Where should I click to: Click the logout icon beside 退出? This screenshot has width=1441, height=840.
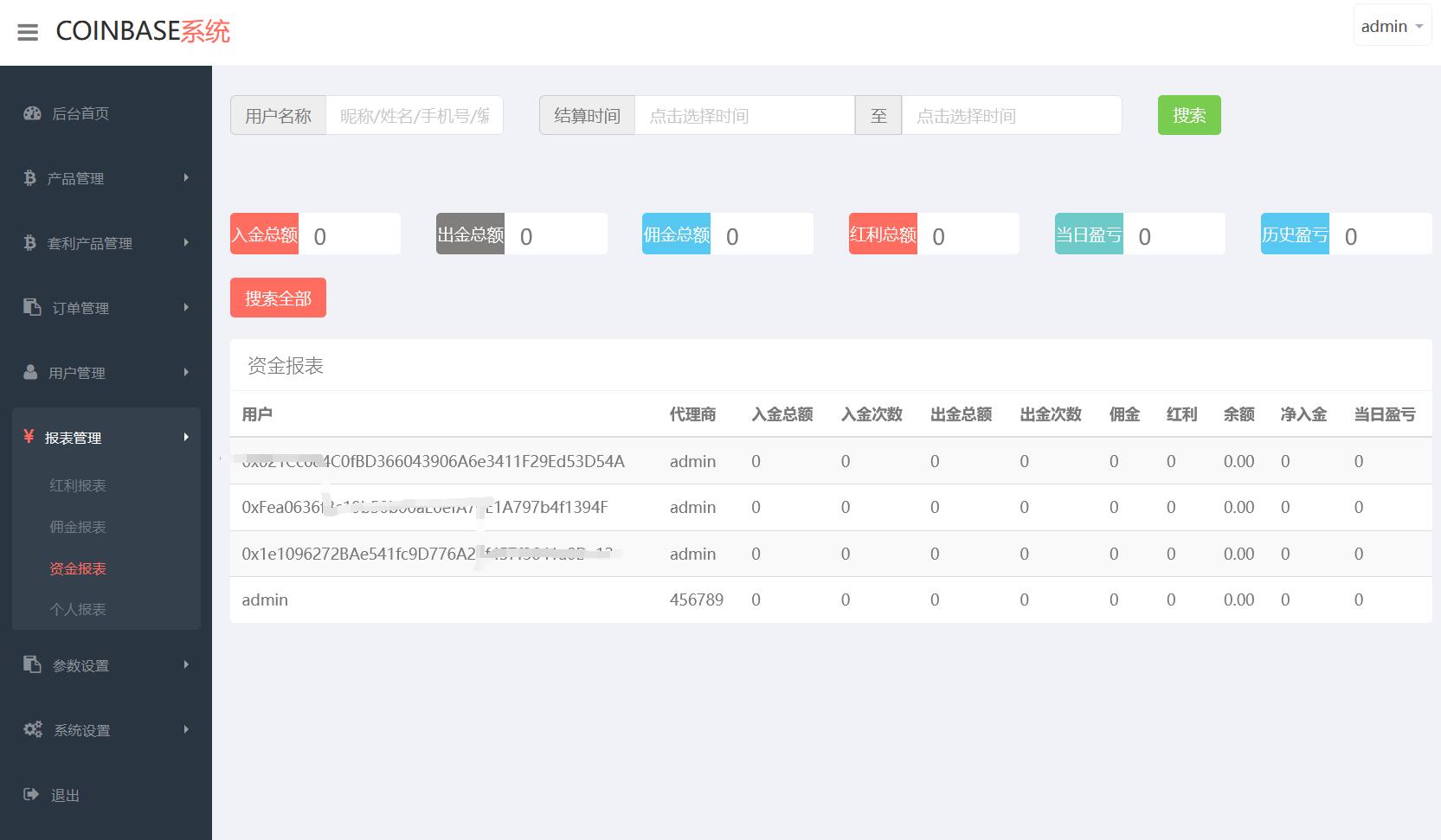[x=31, y=794]
